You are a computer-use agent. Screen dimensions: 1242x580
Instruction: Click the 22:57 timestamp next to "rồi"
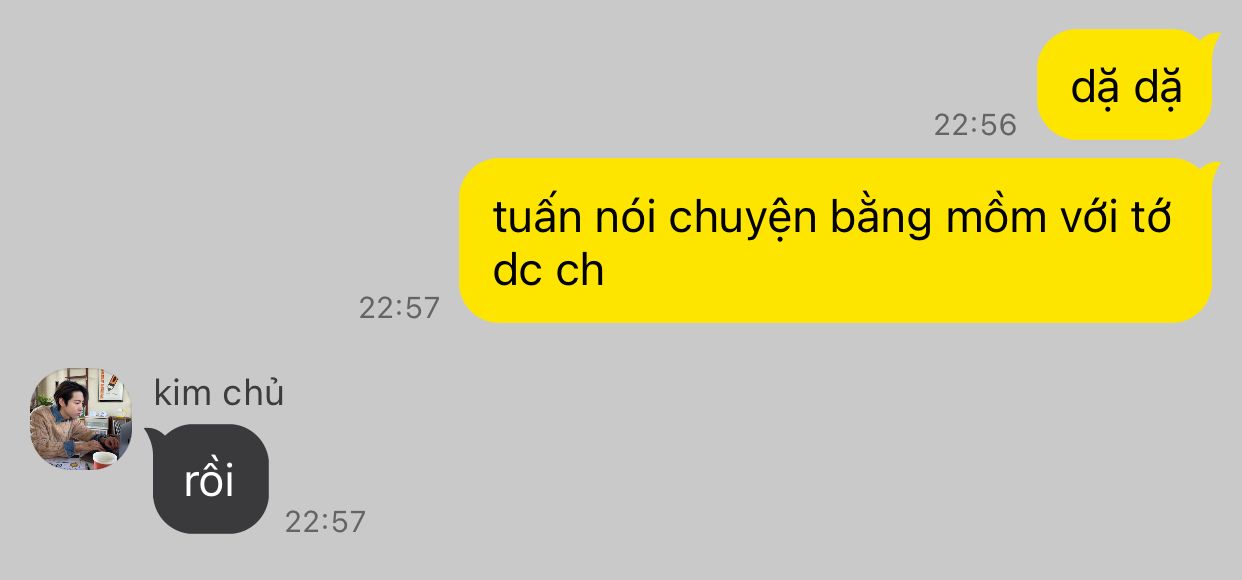click(325, 521)
